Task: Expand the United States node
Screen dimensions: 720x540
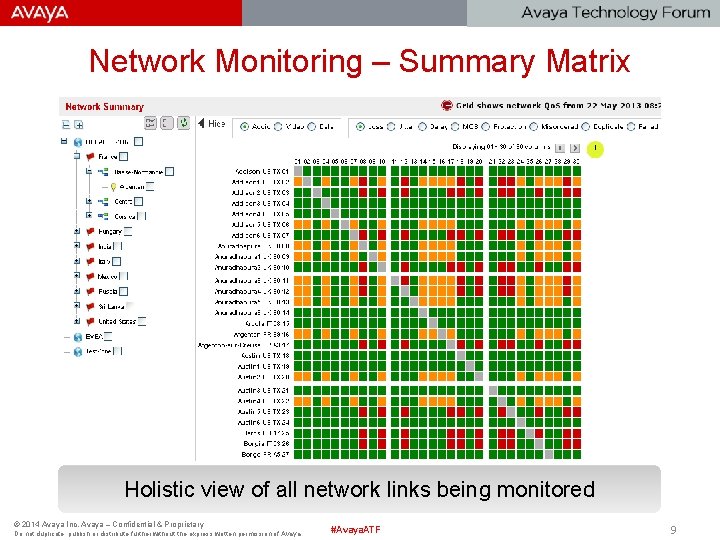Action: [x=77, y=321]
